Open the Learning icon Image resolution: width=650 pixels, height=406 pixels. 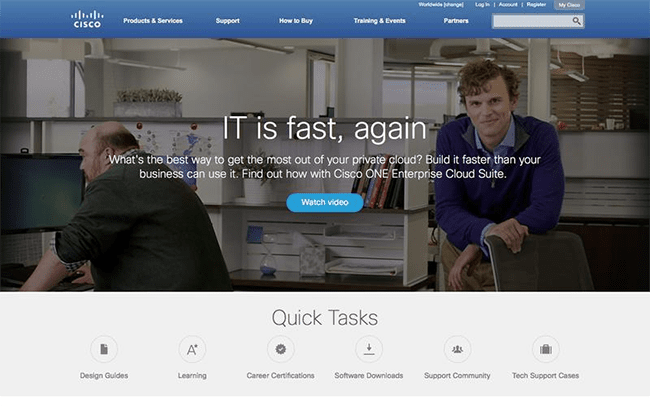click(x=192, y=349)
